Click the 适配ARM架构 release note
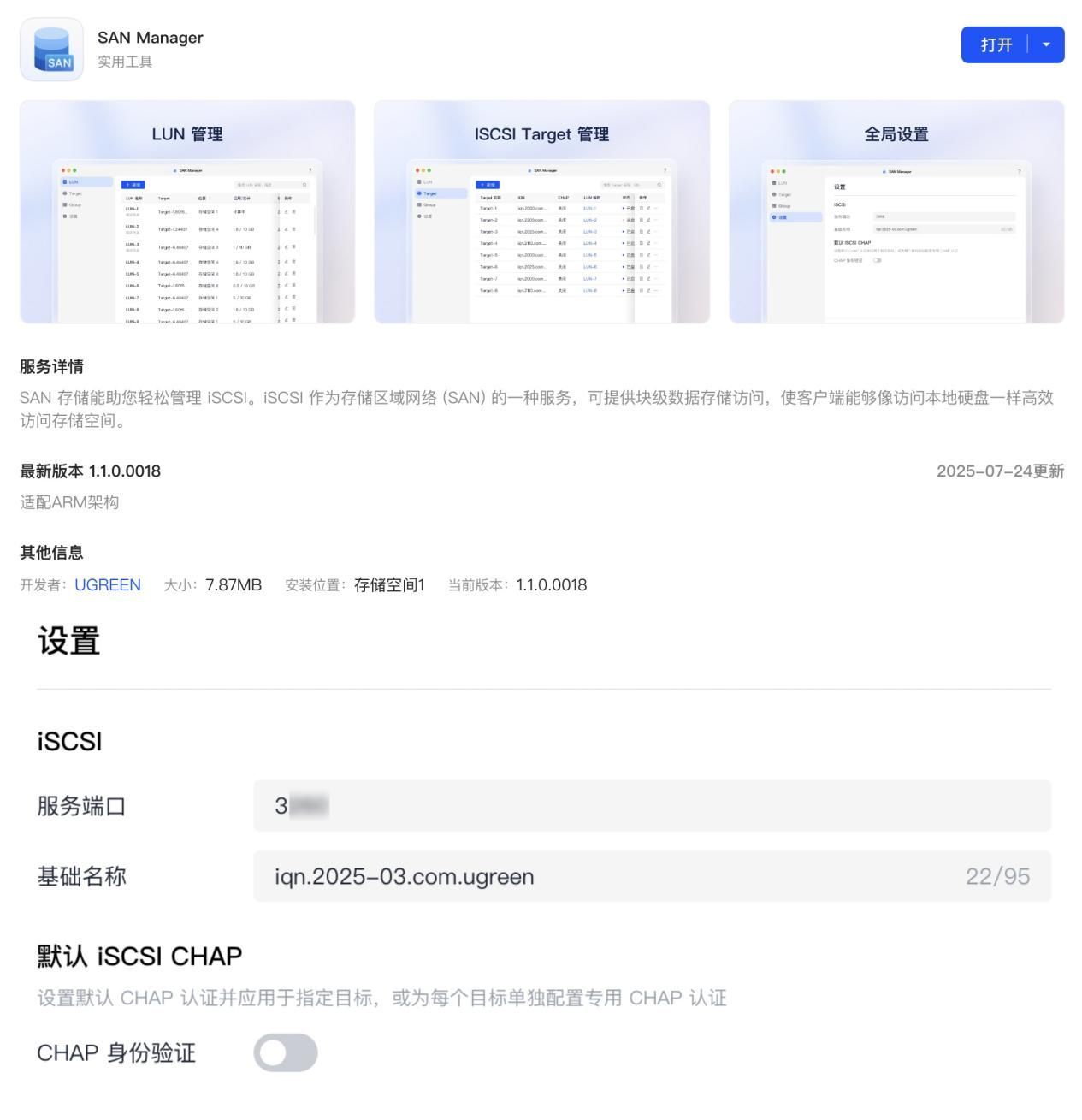The width and height of the screenshot is (1082, 1120). (x=69, y=502)
